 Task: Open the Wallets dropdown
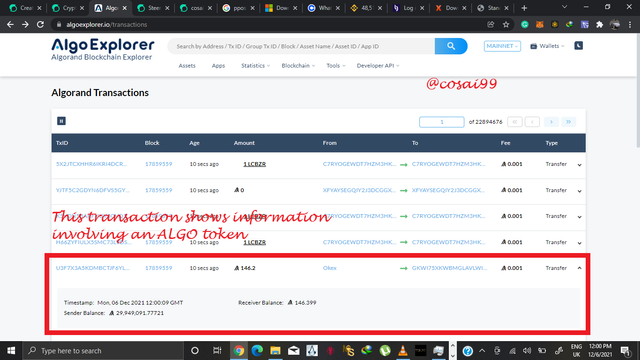coord(547,46)
